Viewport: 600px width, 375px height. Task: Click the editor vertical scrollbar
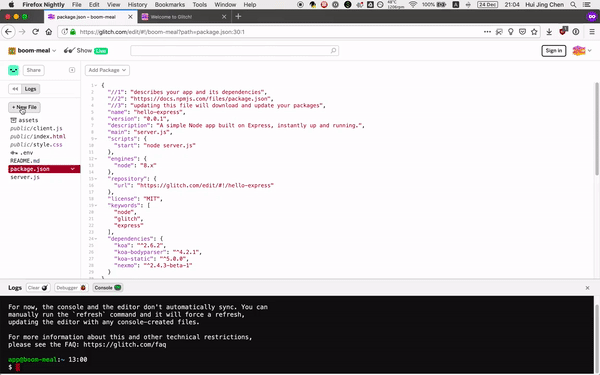(597, 130)
